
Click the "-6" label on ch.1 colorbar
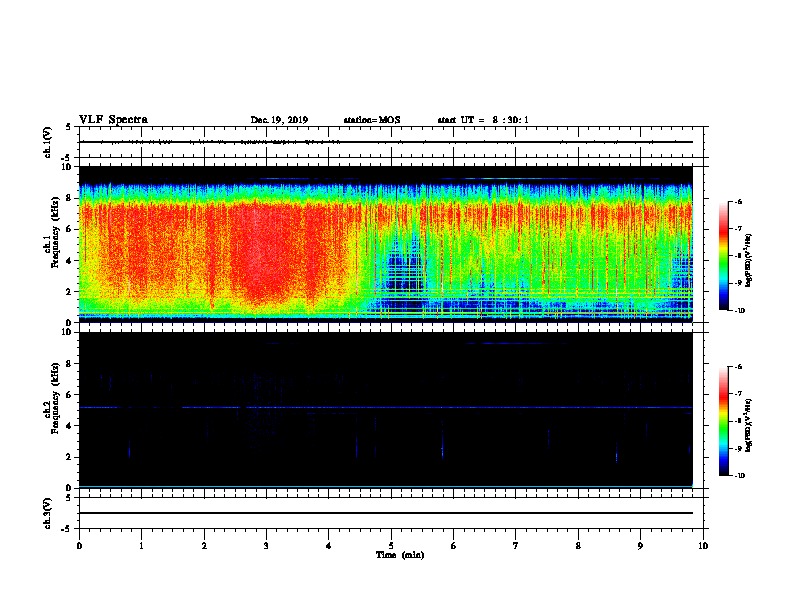pos(738,202)
